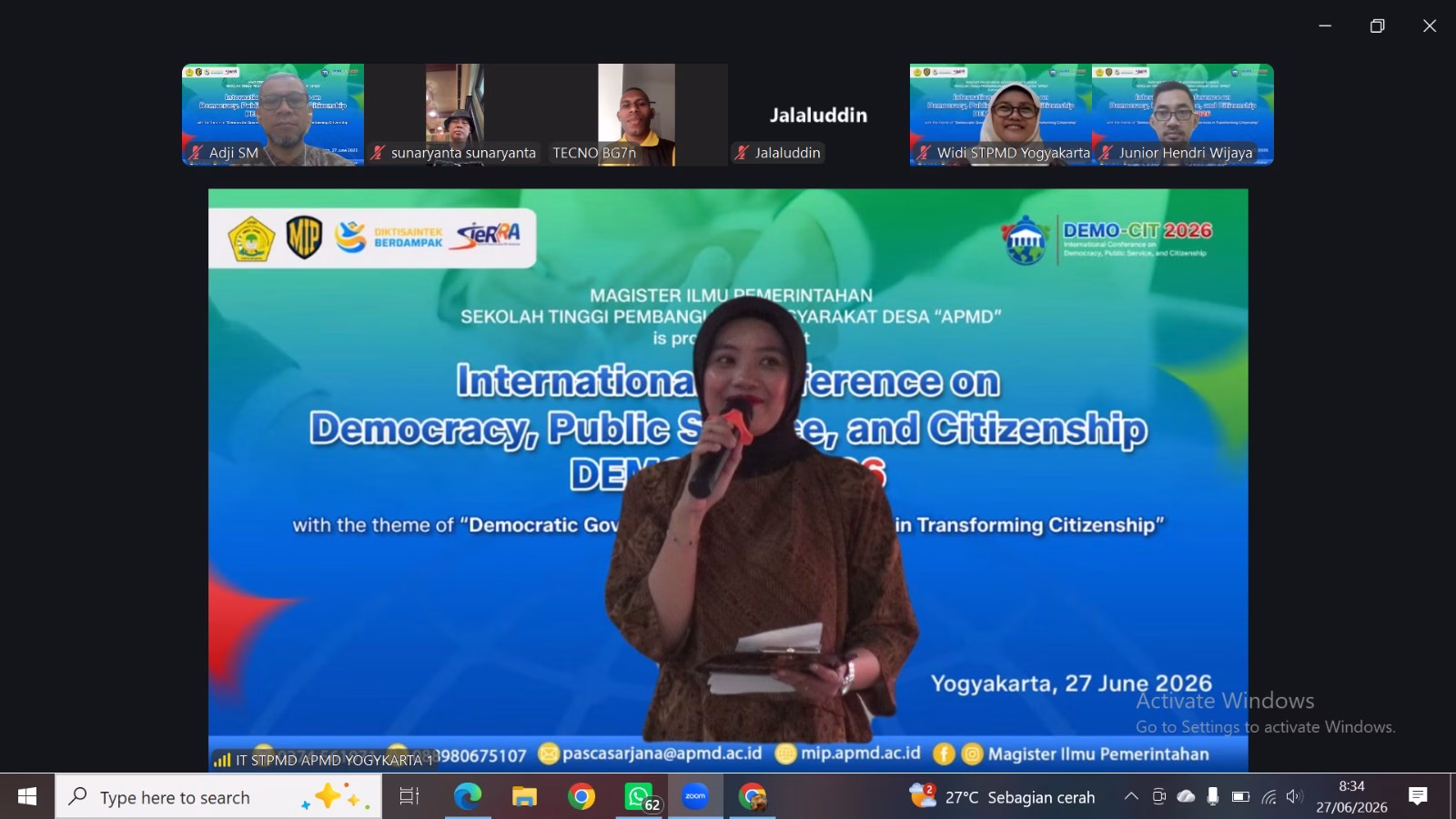Image resolution: width=1456 pixels, height=819 pixels.
Task: Click the muted mic icon beside Junior Hendri Wijaya
Action: tap(1106, 153)
